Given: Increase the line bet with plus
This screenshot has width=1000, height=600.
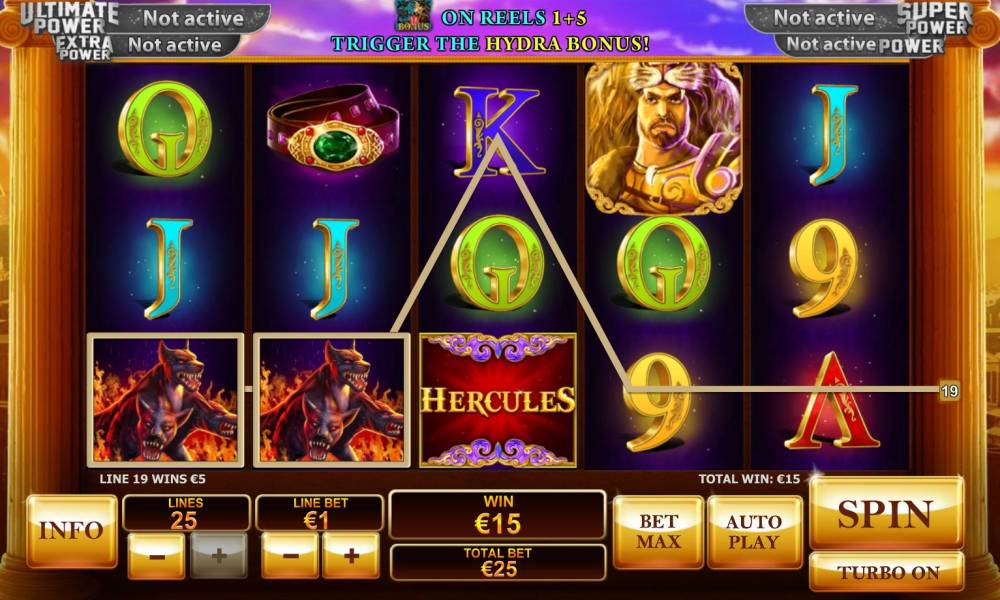Looking at the screenshot, I should coord(351,556).
